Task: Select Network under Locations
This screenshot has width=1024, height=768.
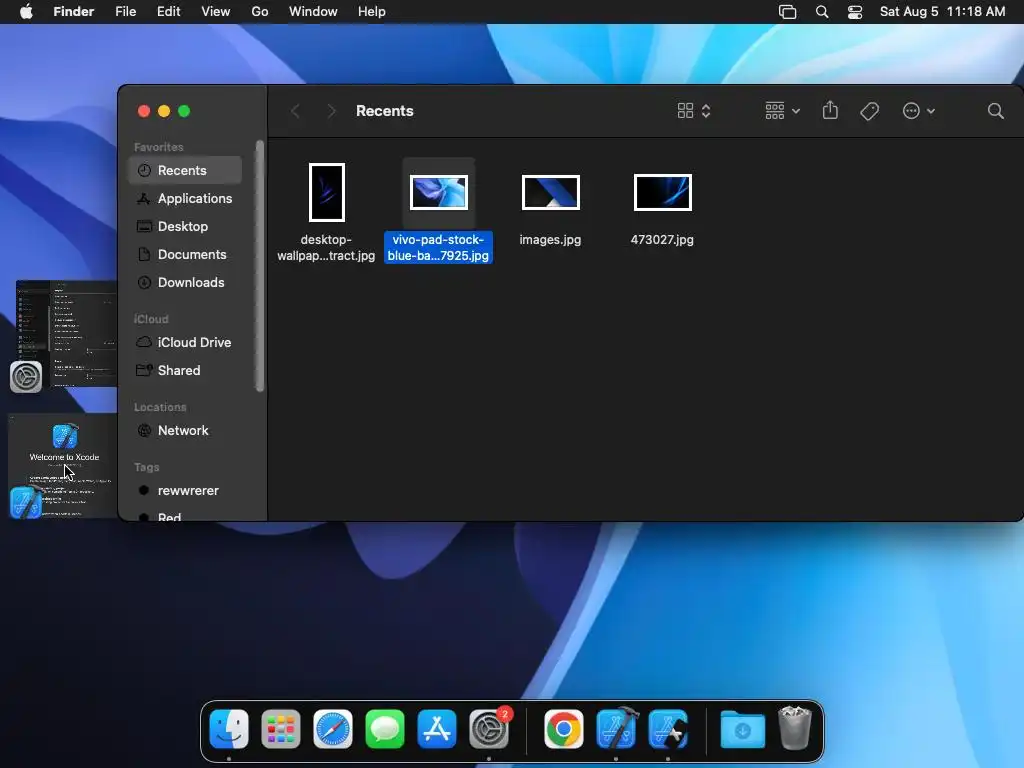Action: pyautogui.click(x=185, y=430)
